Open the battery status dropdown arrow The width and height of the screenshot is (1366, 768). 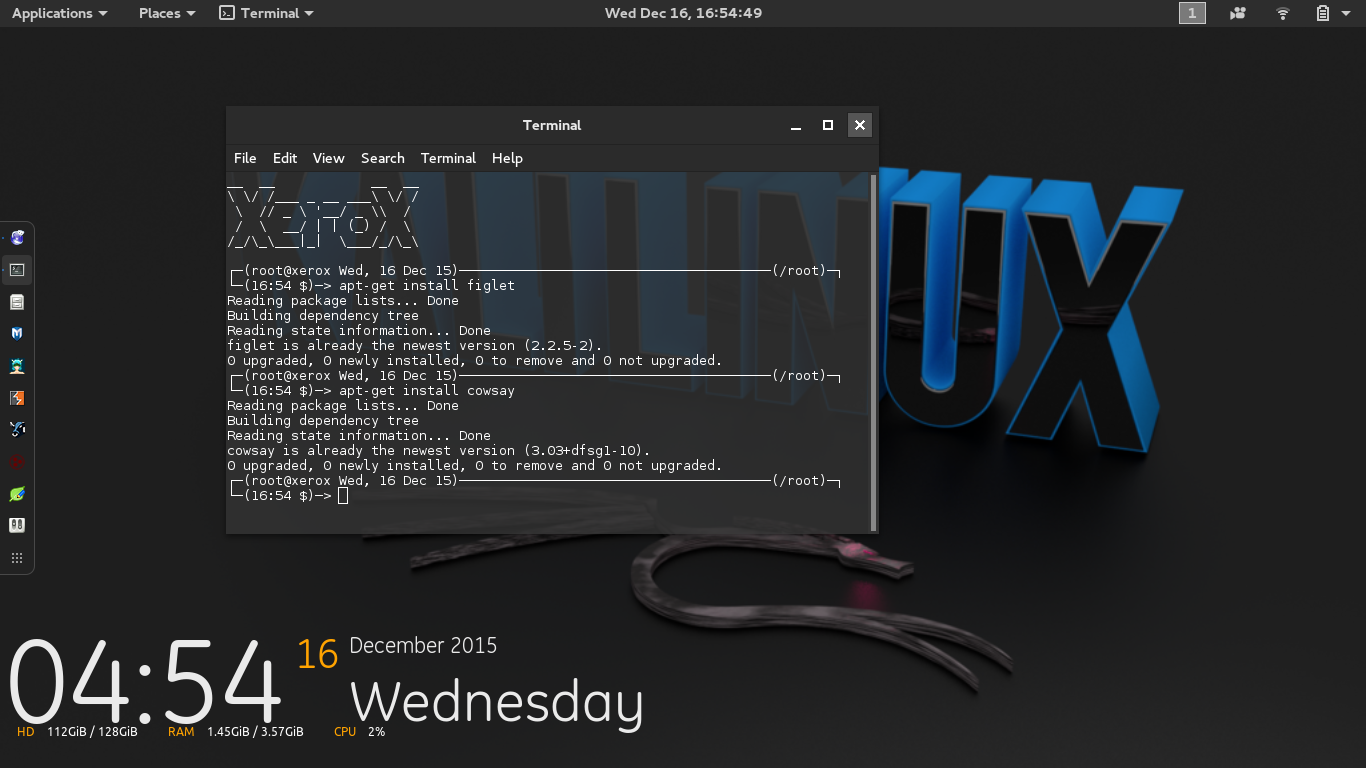click(1345, 13)
